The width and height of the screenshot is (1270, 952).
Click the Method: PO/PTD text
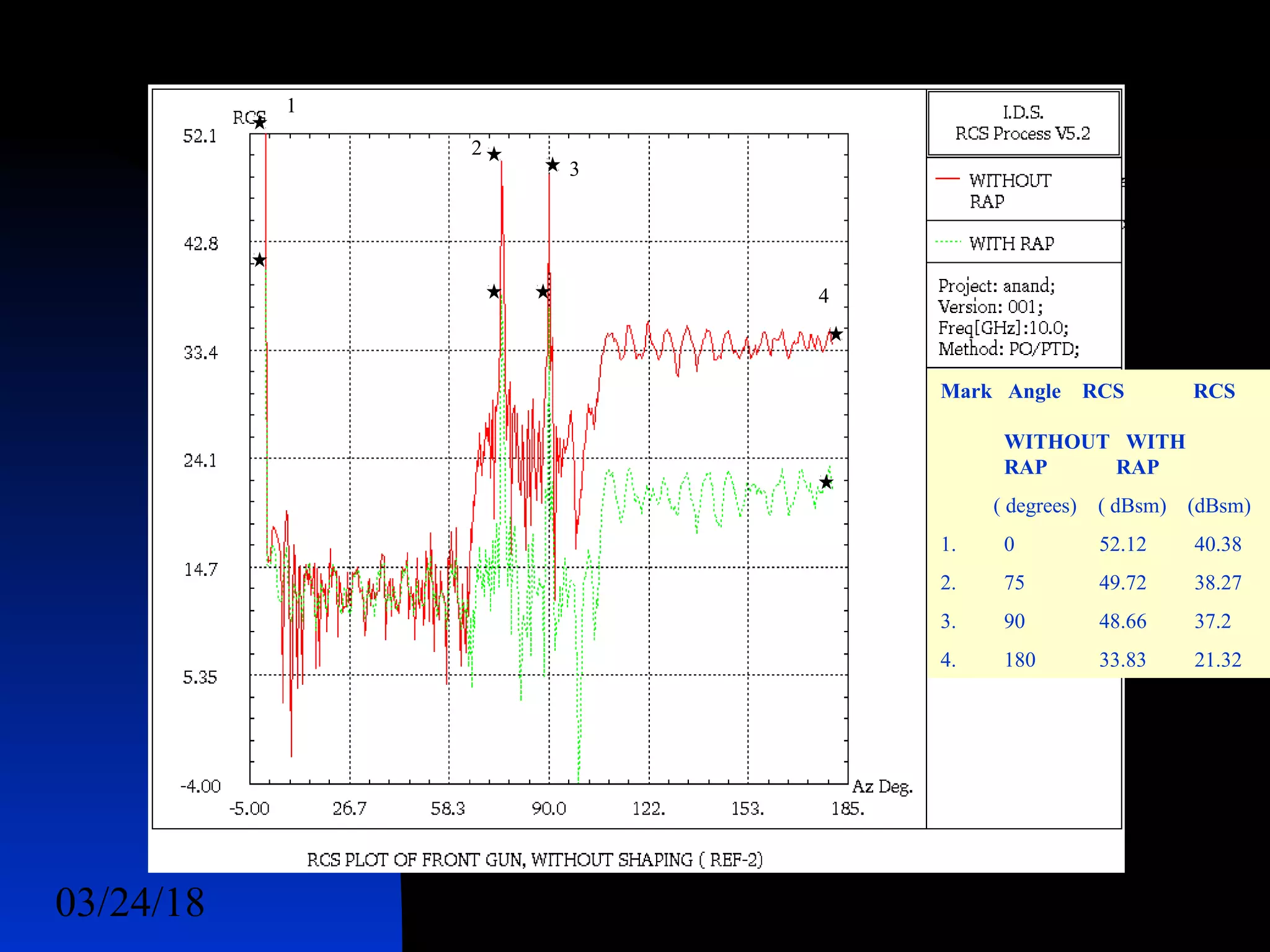coord(1008,349)
